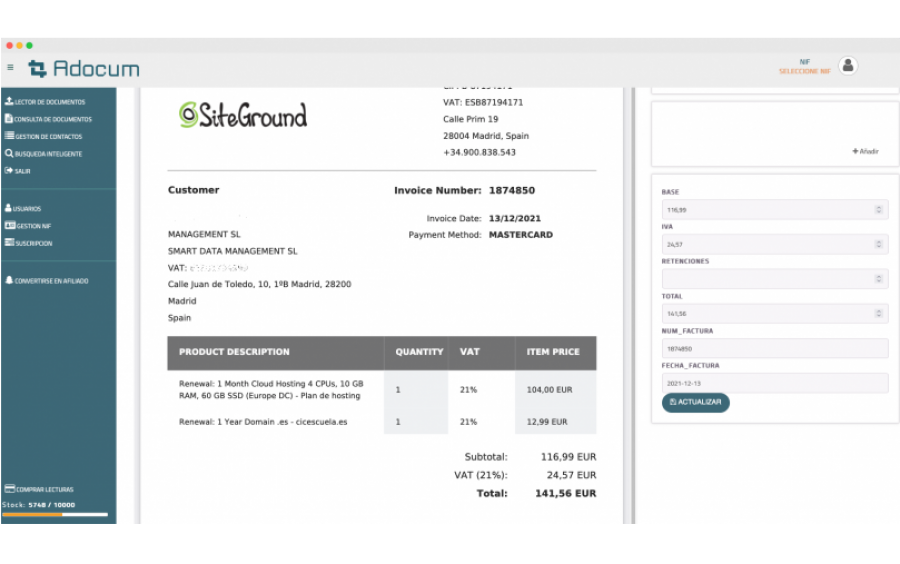
Task: Click Comprar Lecturas
Action: tap(39, 489)
